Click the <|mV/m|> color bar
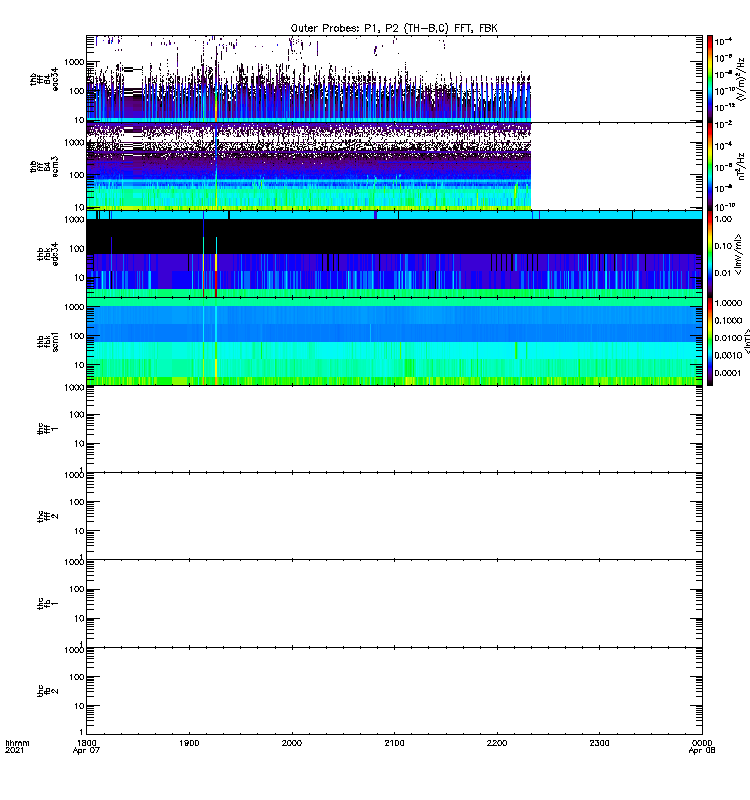 pyautogui.click(x=709, y=254)
